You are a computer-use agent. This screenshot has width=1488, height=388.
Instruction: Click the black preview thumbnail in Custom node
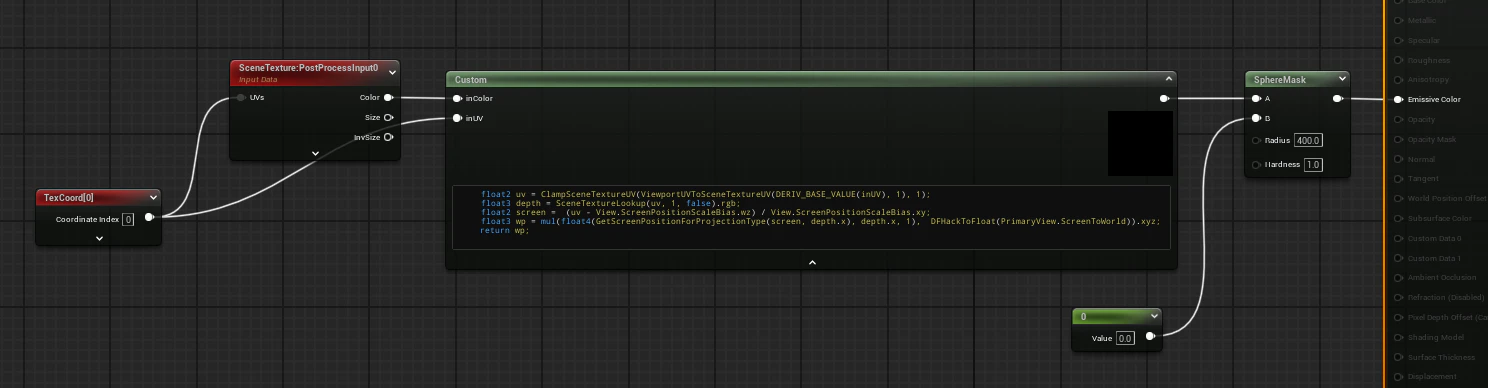click(x=1140, y=143)
